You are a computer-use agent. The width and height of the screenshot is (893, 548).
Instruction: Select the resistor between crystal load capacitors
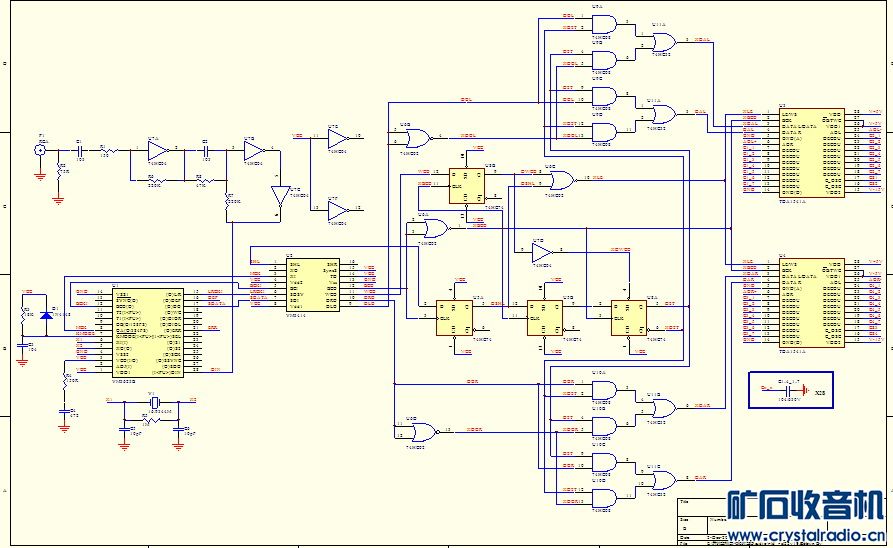[x=150, y=420]
